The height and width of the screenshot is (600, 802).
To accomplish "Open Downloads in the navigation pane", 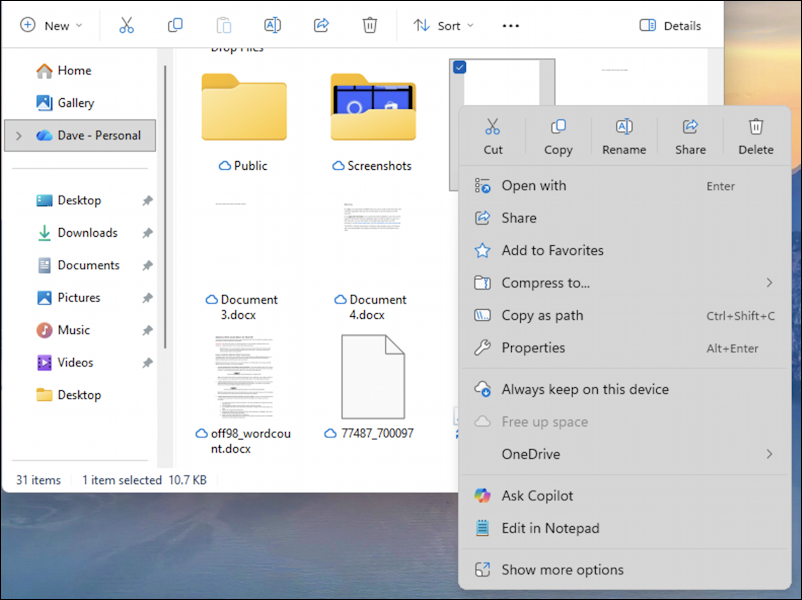I will click(x=87, y=233).
